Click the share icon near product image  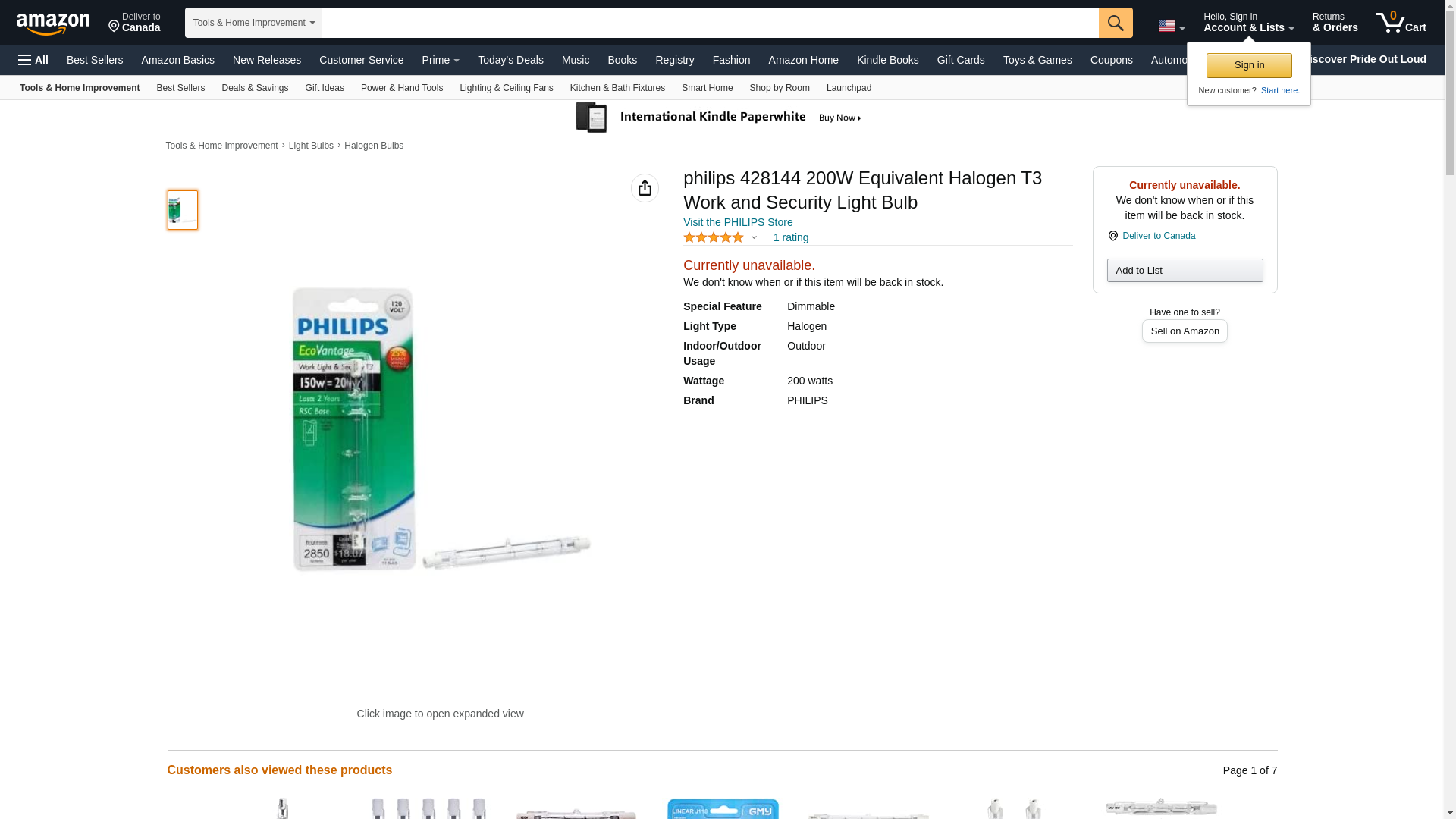coord(645,188)
